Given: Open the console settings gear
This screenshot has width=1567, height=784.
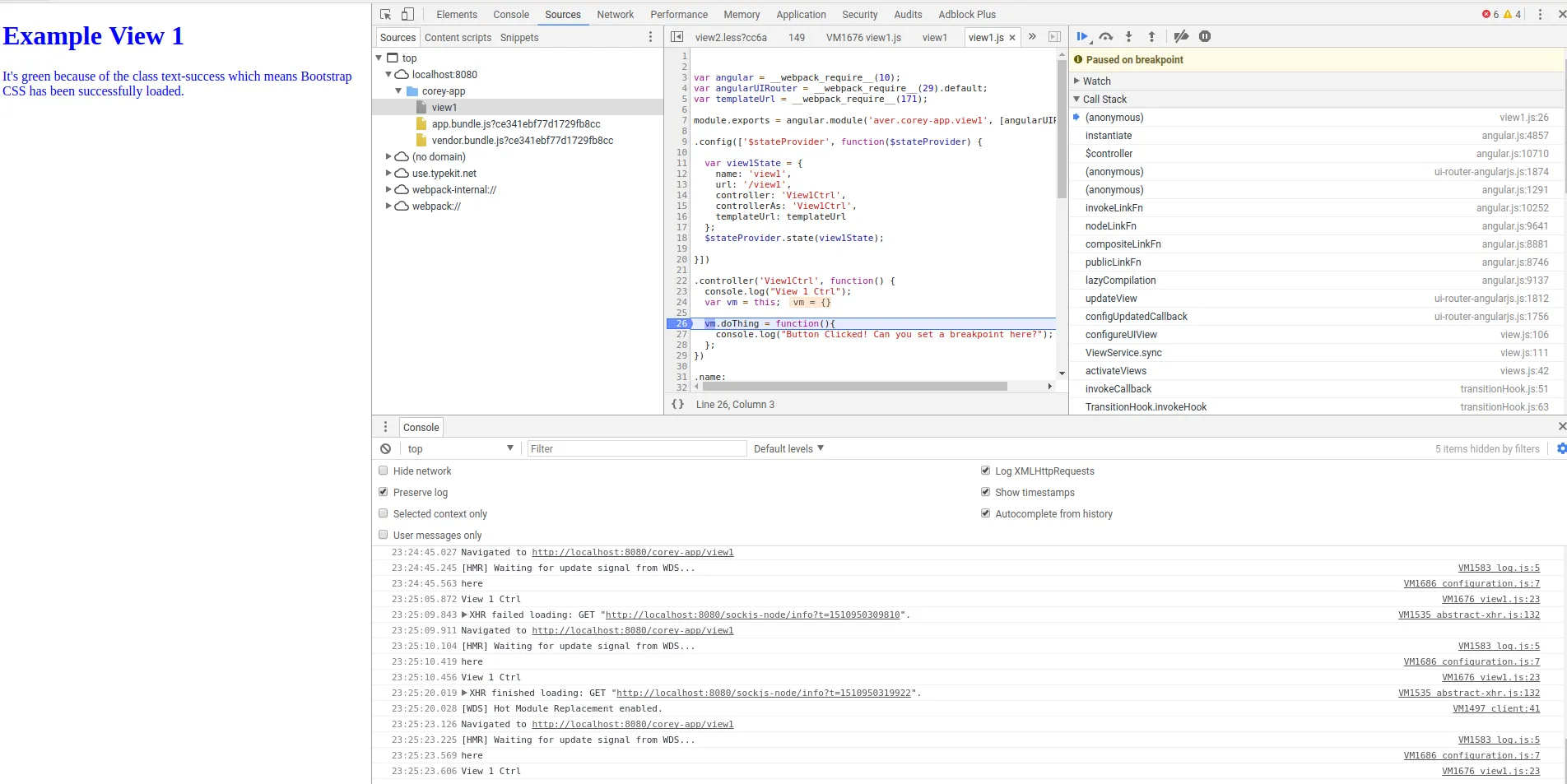Looking at the screenshot, I should click(1561, 449).
